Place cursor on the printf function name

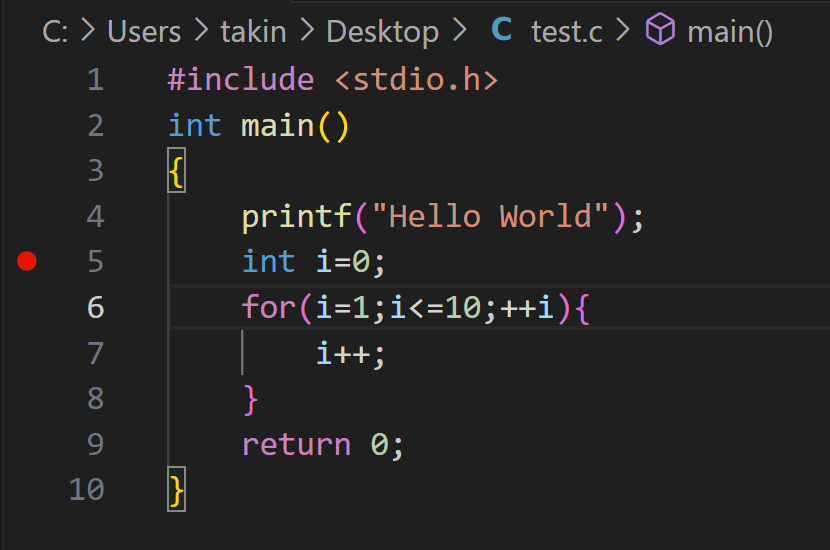pos(297,216)
